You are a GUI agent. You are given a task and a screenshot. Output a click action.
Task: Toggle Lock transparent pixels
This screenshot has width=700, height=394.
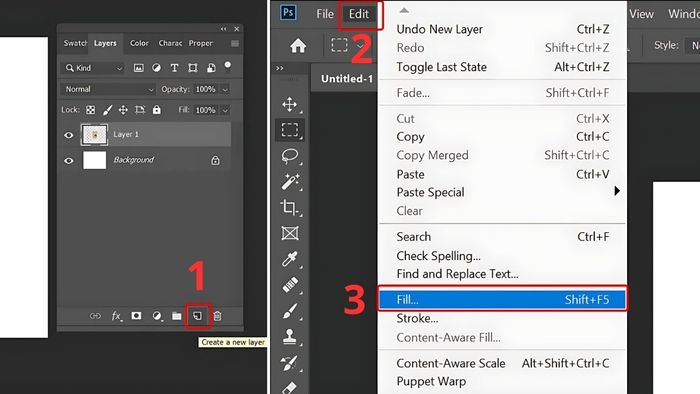[91, 110]
